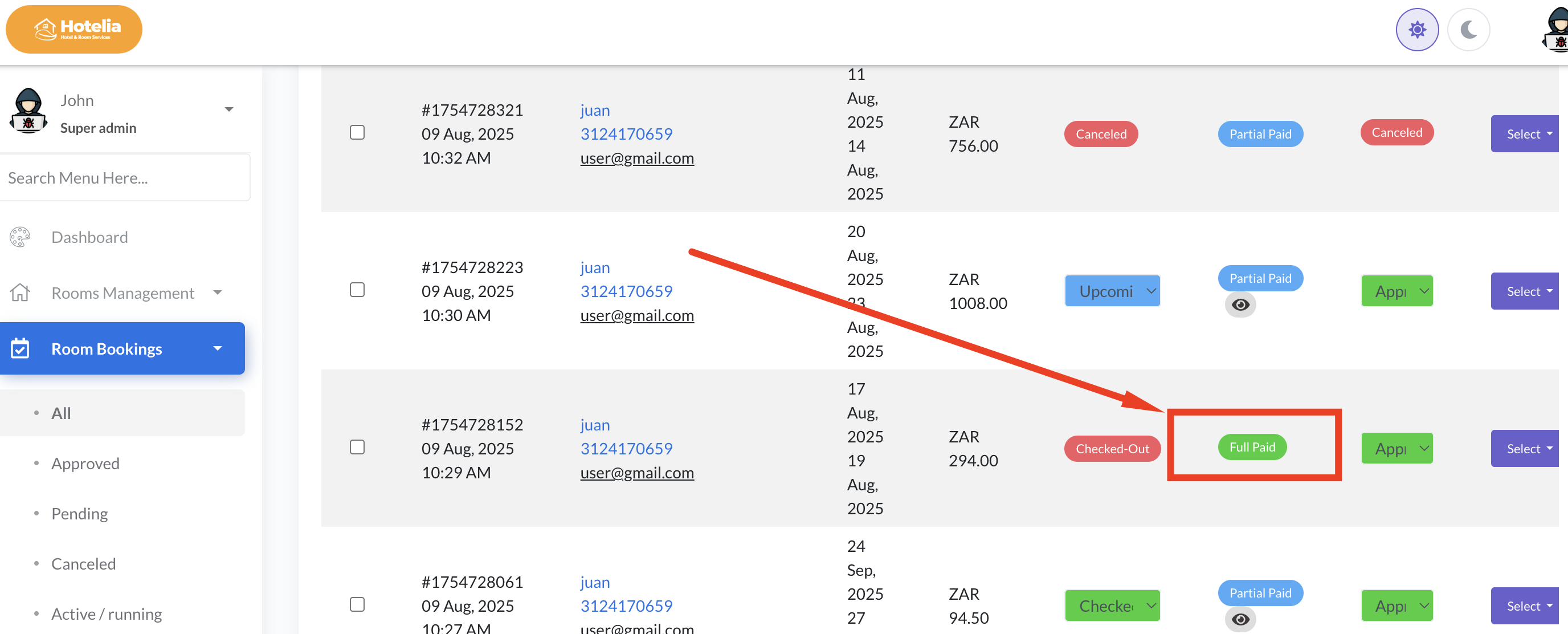Open the user avatar at top right
This screenshot has width=1568, height=634.
(x=1556, y=29)
